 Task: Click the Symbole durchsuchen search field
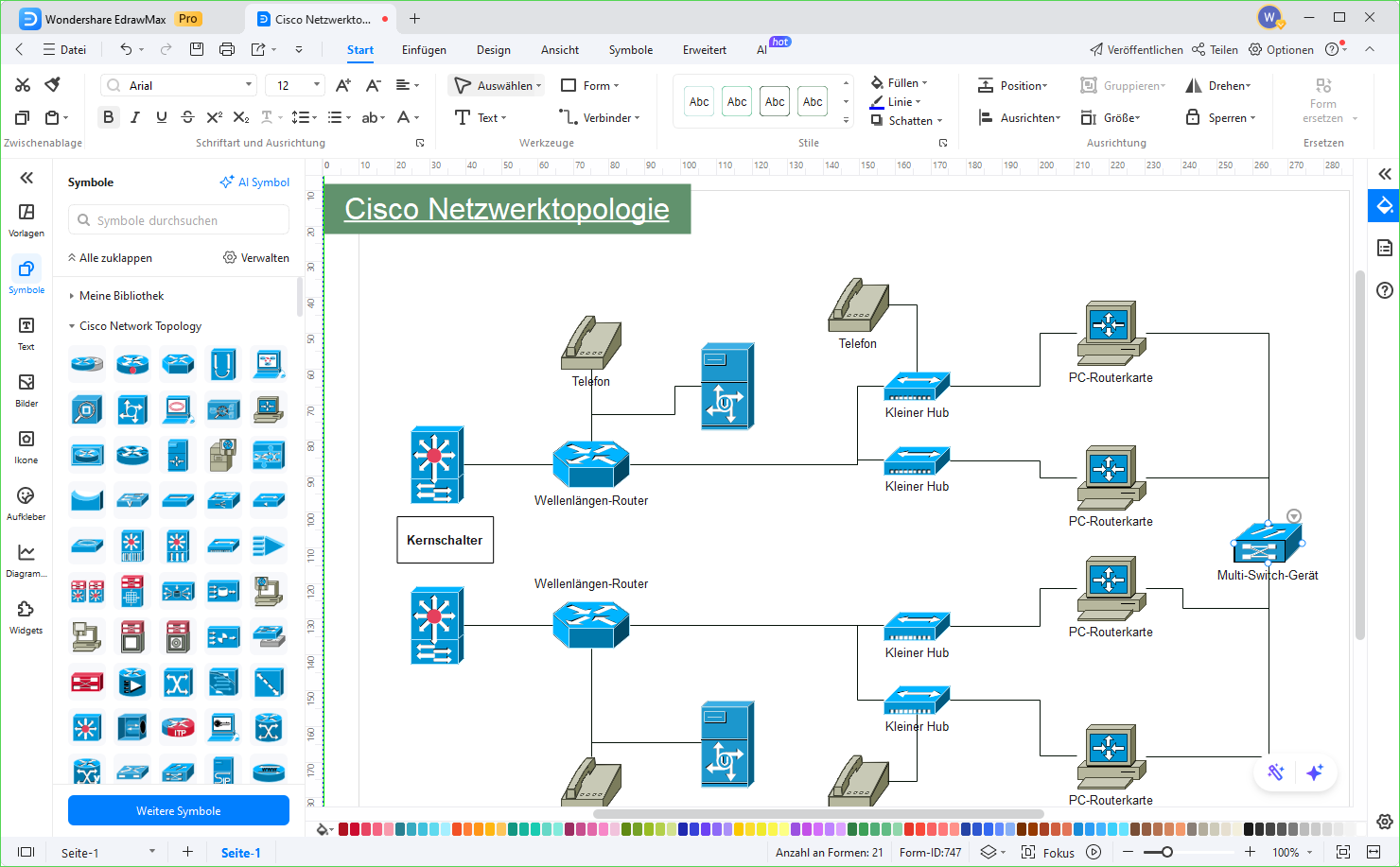pyautogui.click(x=179, y=219)
